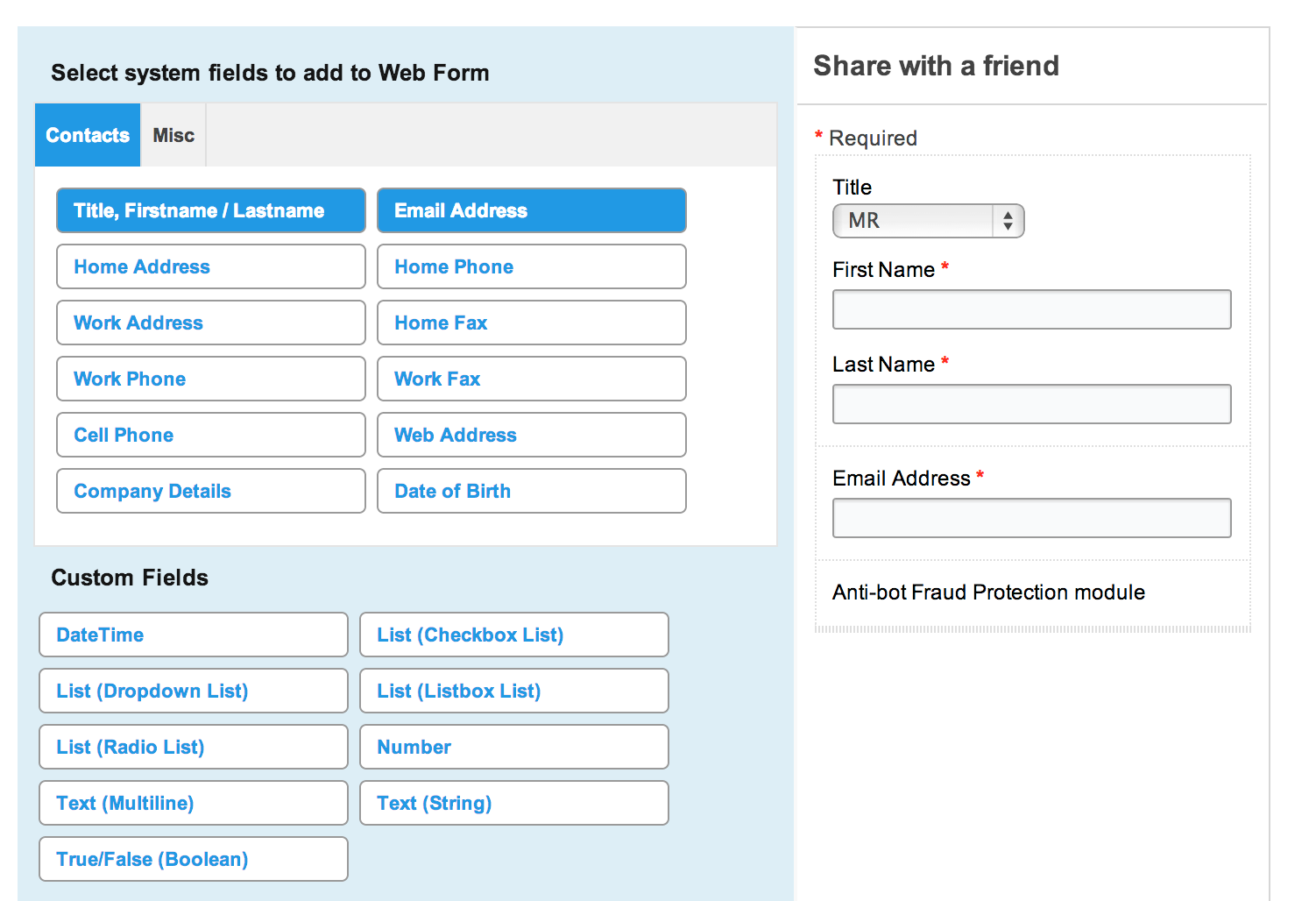This screenshot has width=1316, height=901.
Task: Toggle the Title, Firstname / Lastname field
Action: [x=210, y=210]
